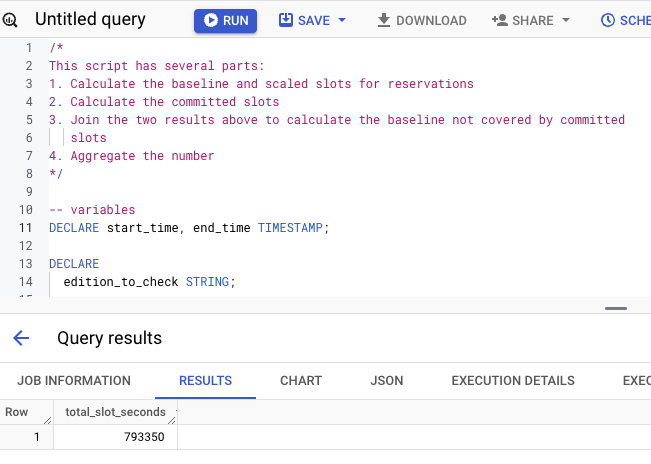View the JSON tab
This screenshot has width=651, height=464.
tap(387, 381)
